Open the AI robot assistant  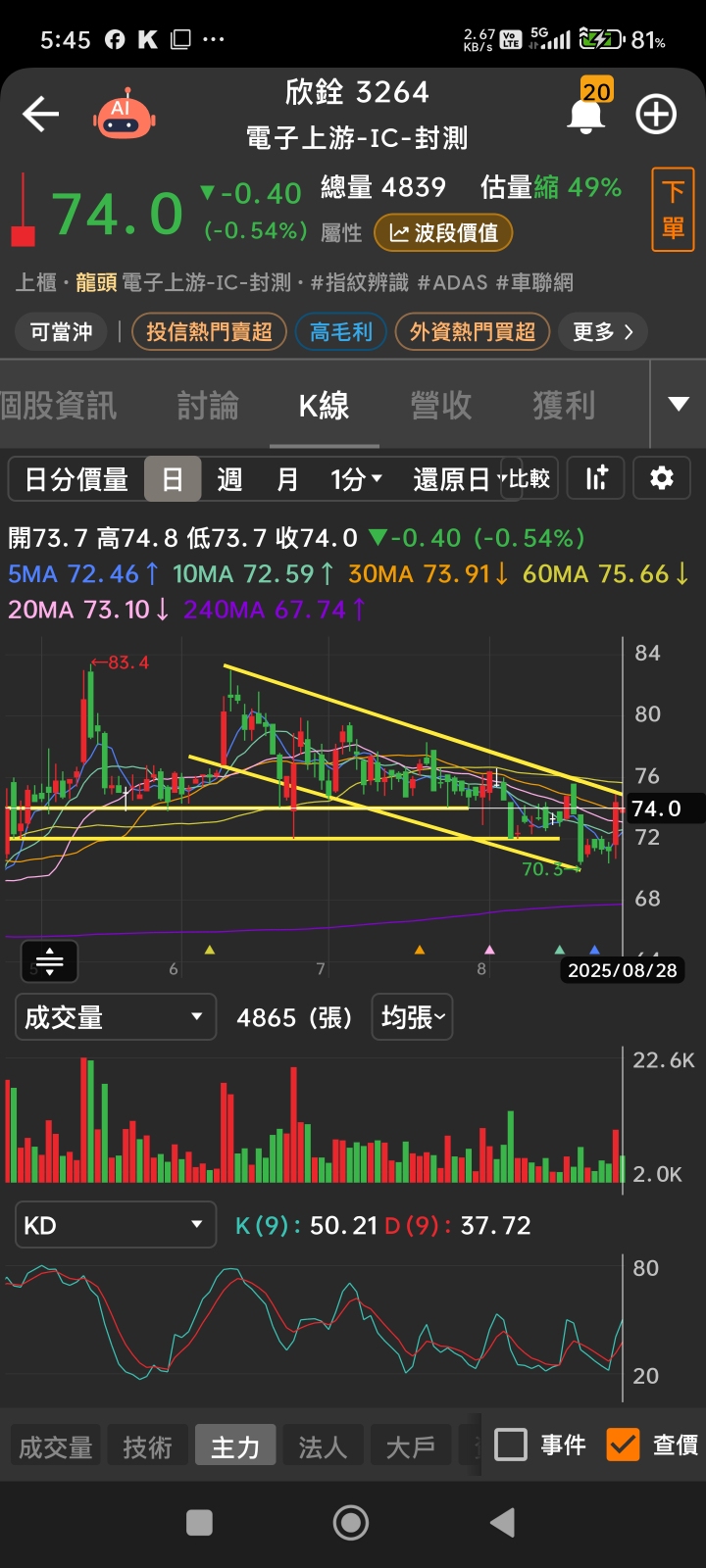click(124, 114)
